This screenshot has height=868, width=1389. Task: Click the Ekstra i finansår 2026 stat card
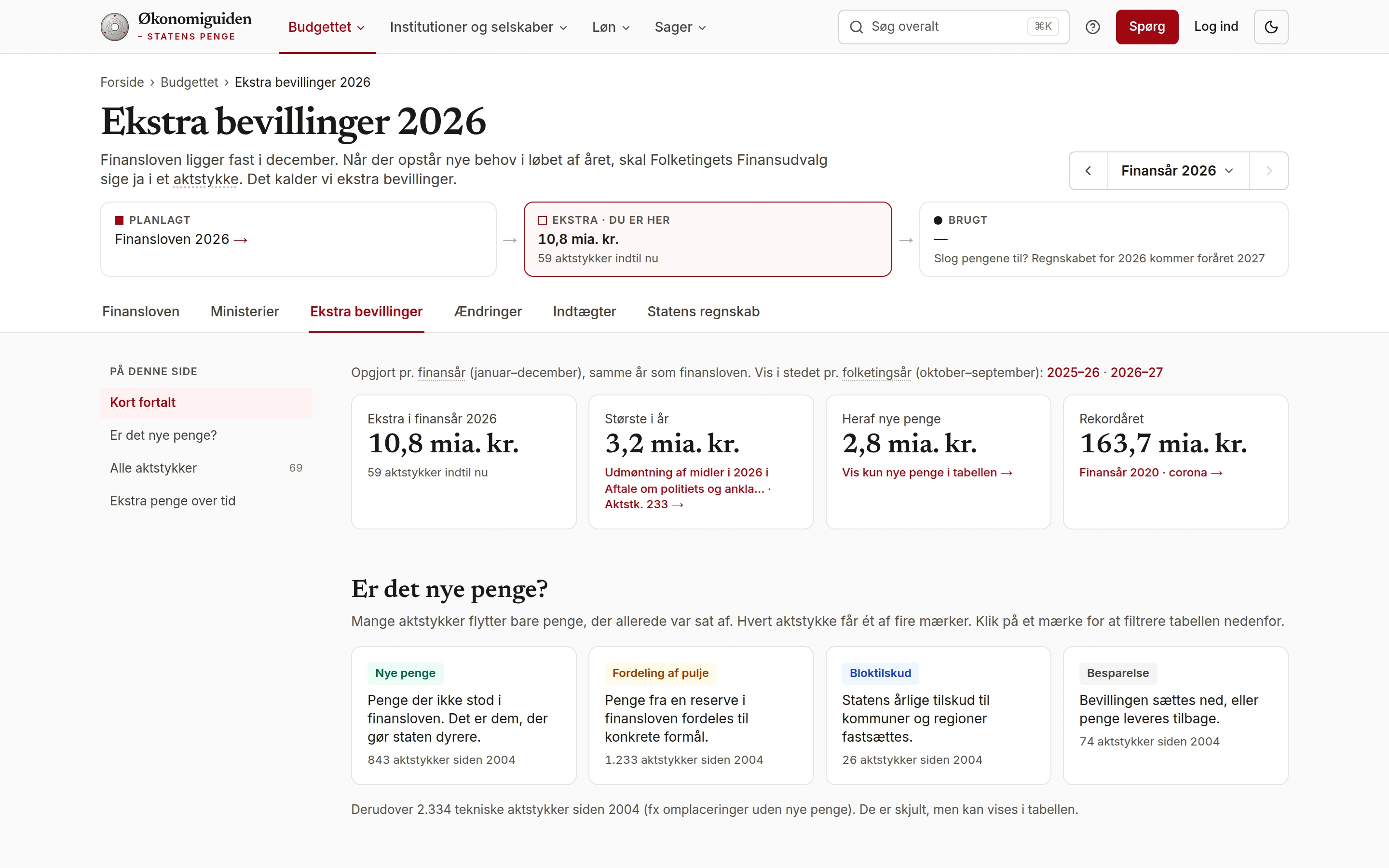click(x=464, y=461)
